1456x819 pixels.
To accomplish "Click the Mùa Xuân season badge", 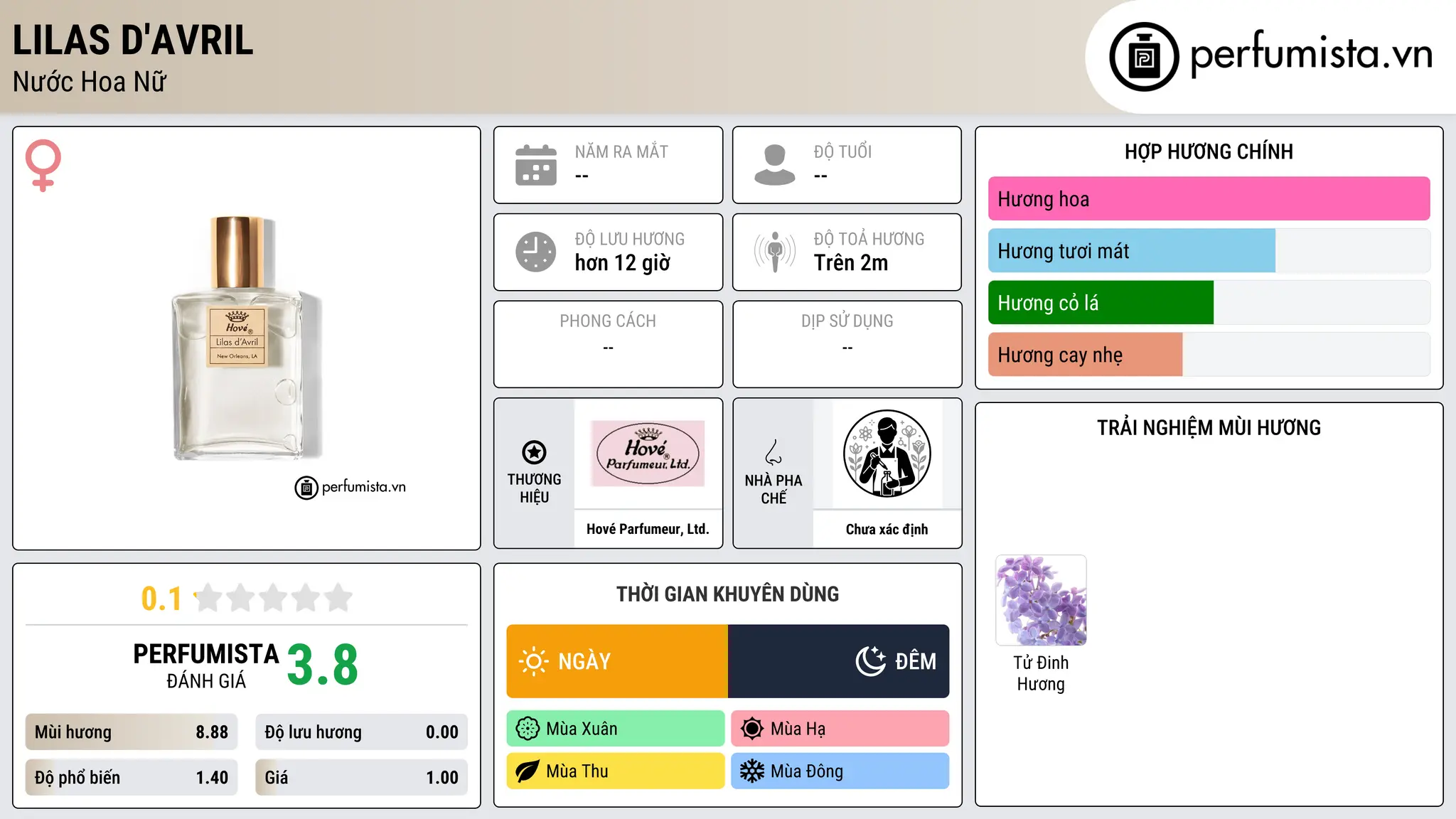I will coord(616,729).
